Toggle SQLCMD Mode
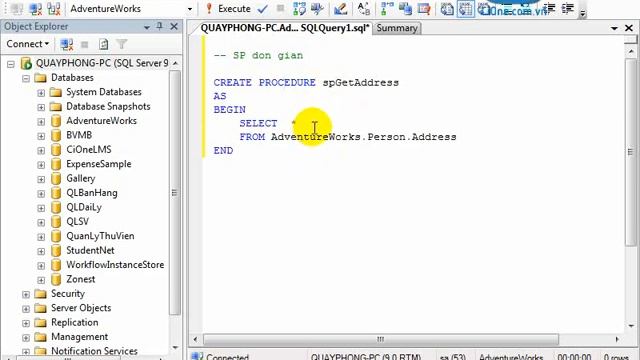The width and height of the screenshot is (640, 360). (x=424, y=9)
